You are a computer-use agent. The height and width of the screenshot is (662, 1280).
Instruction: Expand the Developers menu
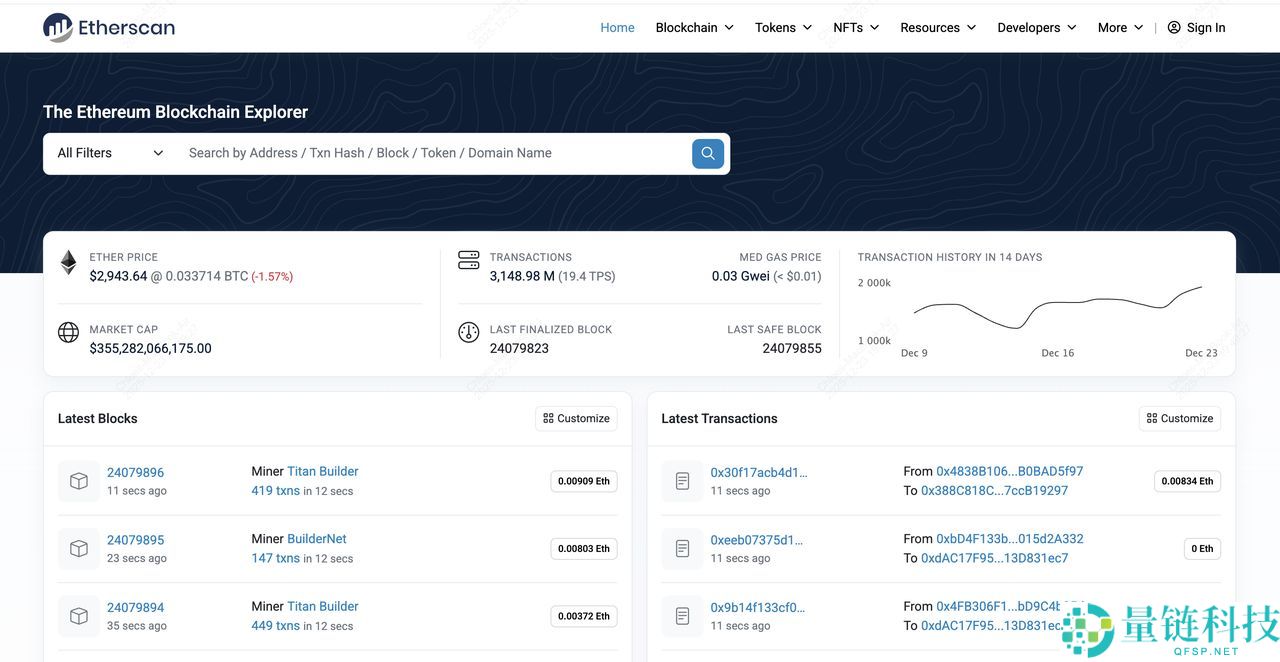tap(1037, 28)
